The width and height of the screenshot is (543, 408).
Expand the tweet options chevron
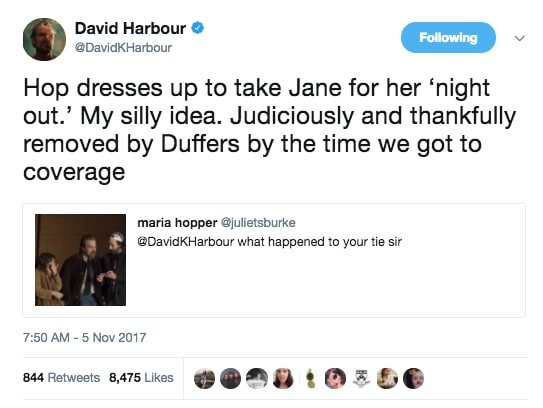(519, 38)
